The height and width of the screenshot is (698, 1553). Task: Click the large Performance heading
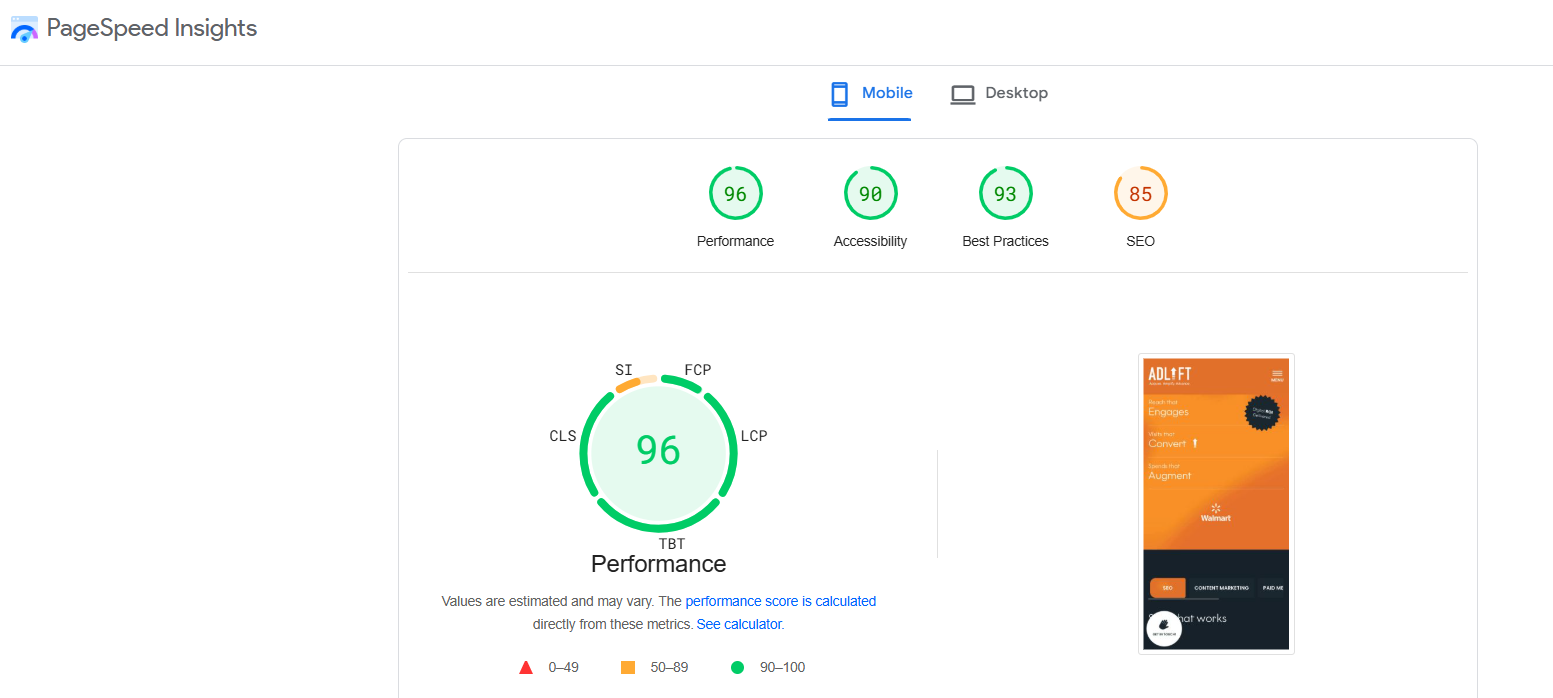point(658,564)
